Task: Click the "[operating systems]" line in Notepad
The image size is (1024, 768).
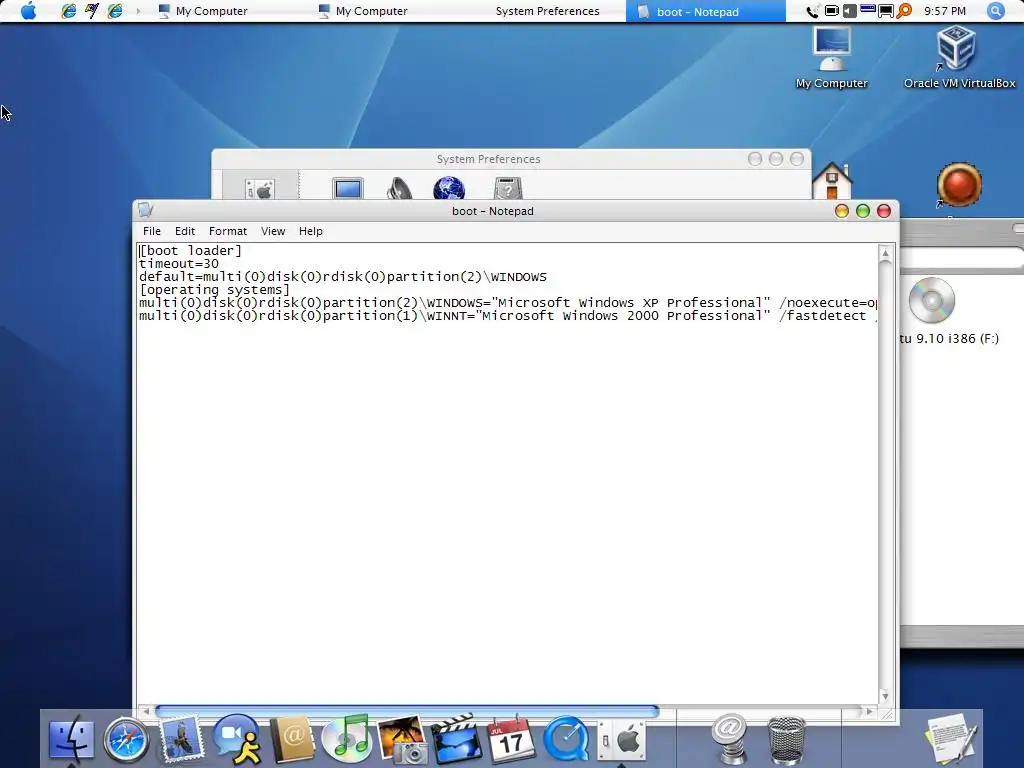Action: tap(214, 290)
